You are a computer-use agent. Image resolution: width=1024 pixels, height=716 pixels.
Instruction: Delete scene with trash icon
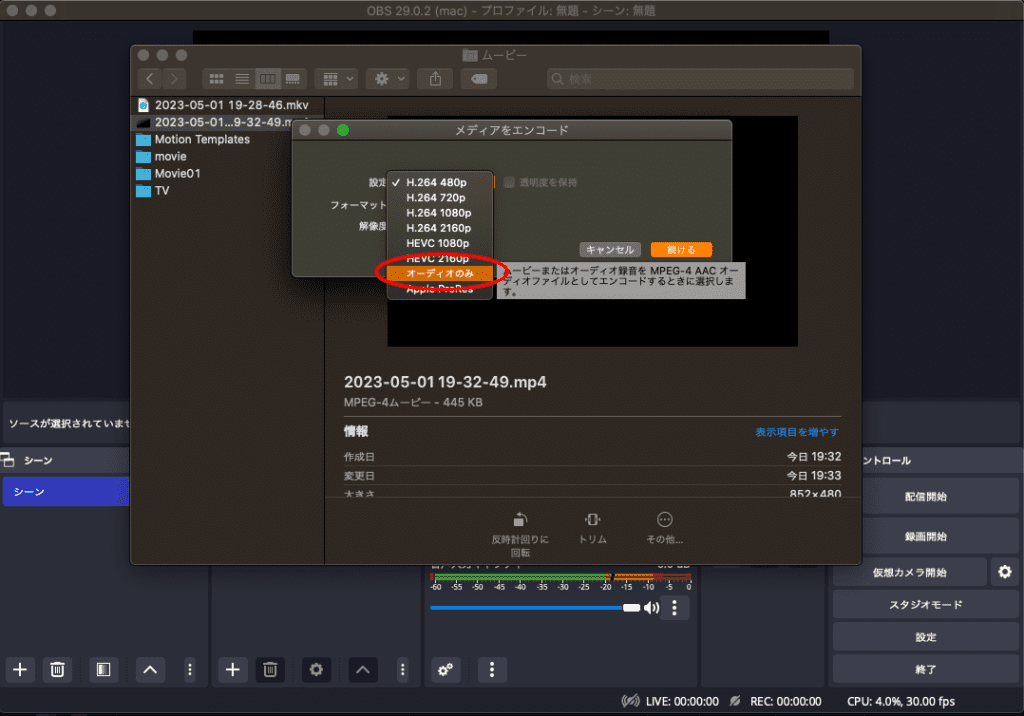point(57,670)
